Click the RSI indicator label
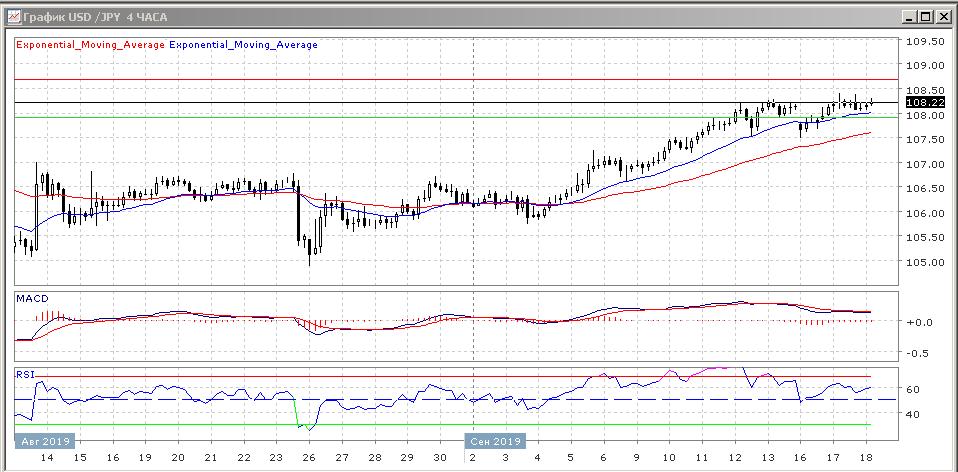Image resolution: width=958 pixels, height=472 pixels. 26,374
